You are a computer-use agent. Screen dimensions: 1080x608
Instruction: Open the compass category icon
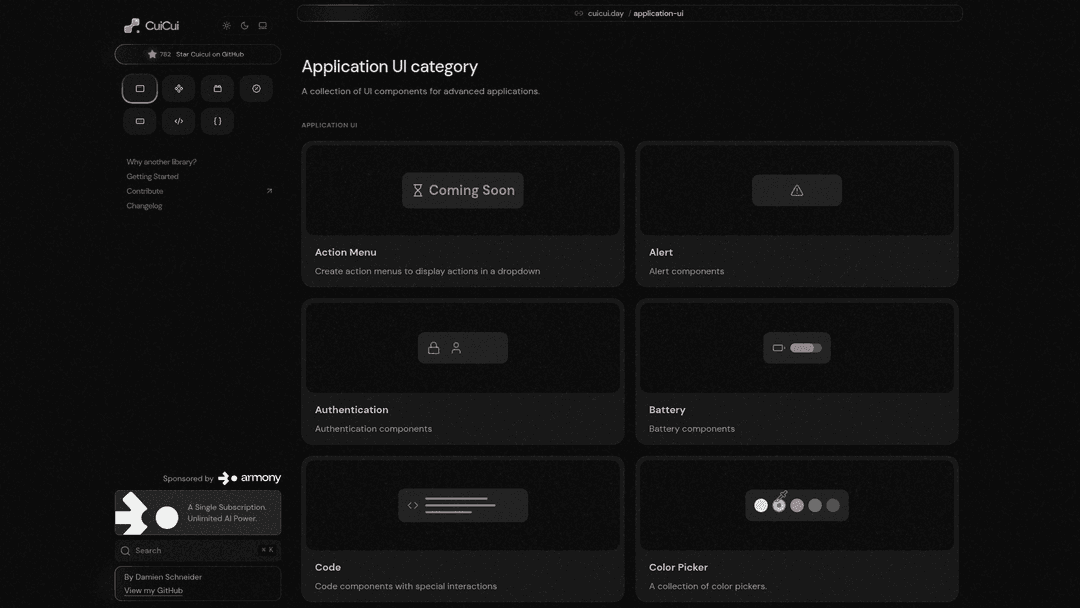coord(256,89)
